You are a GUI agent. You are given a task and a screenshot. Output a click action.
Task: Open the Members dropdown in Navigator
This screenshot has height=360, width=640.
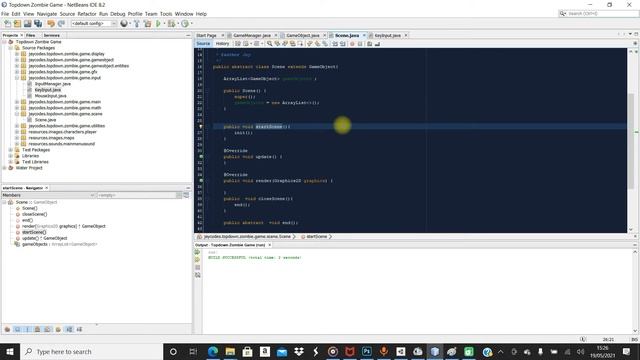(x=48, y=195)
